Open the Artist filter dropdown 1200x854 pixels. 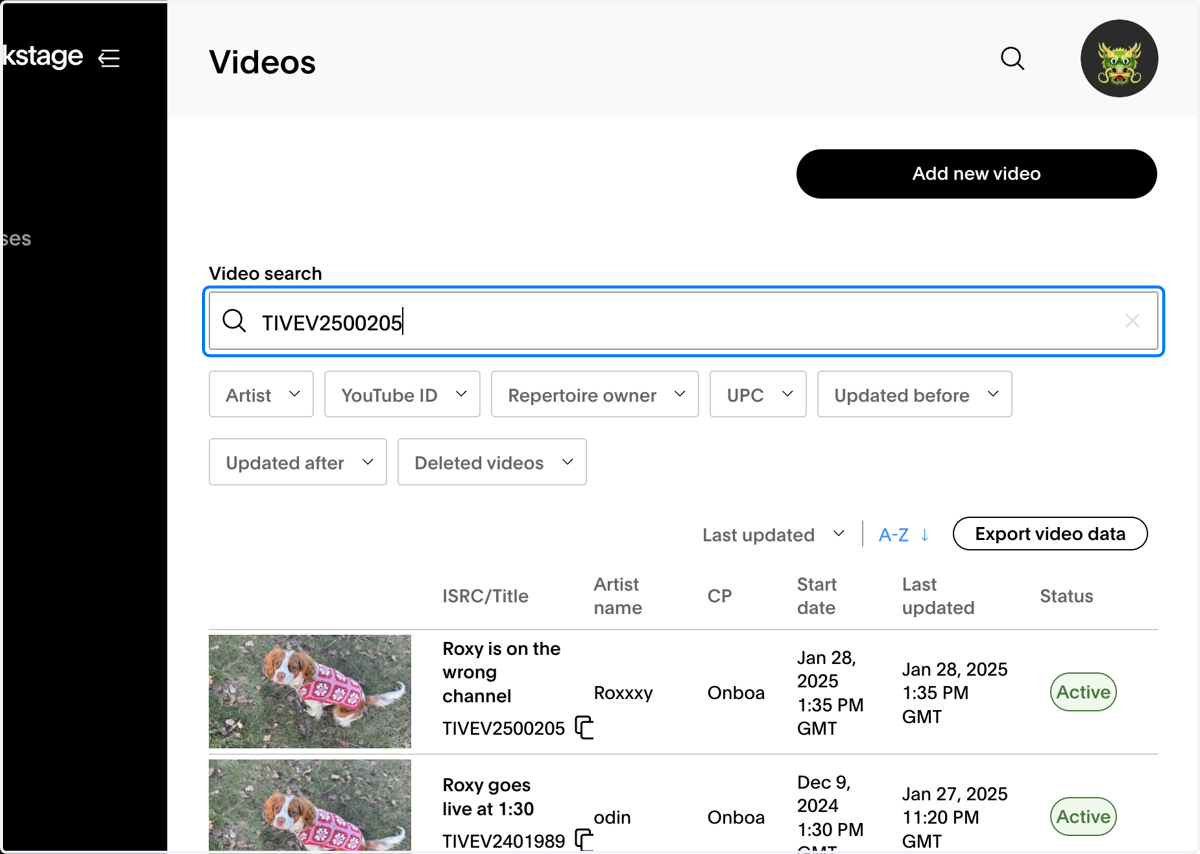(261, 395)
